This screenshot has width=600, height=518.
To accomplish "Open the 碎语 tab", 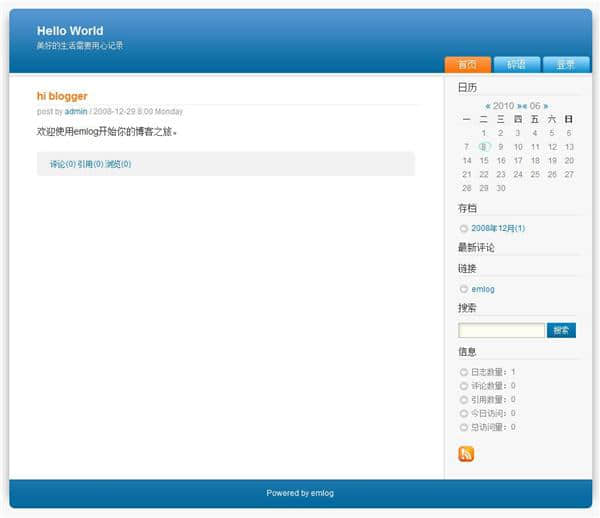I will [x=517, y=64].
